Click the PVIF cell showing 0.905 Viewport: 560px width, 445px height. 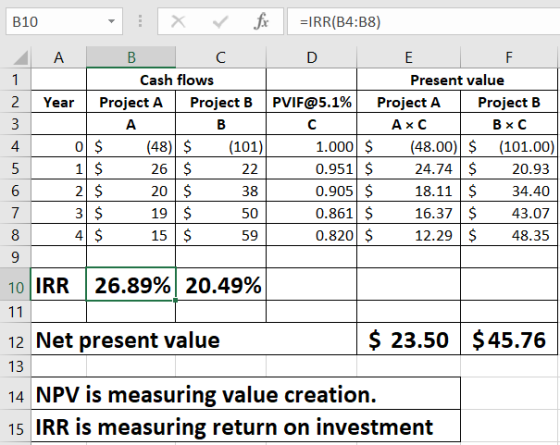pos(311,190)
